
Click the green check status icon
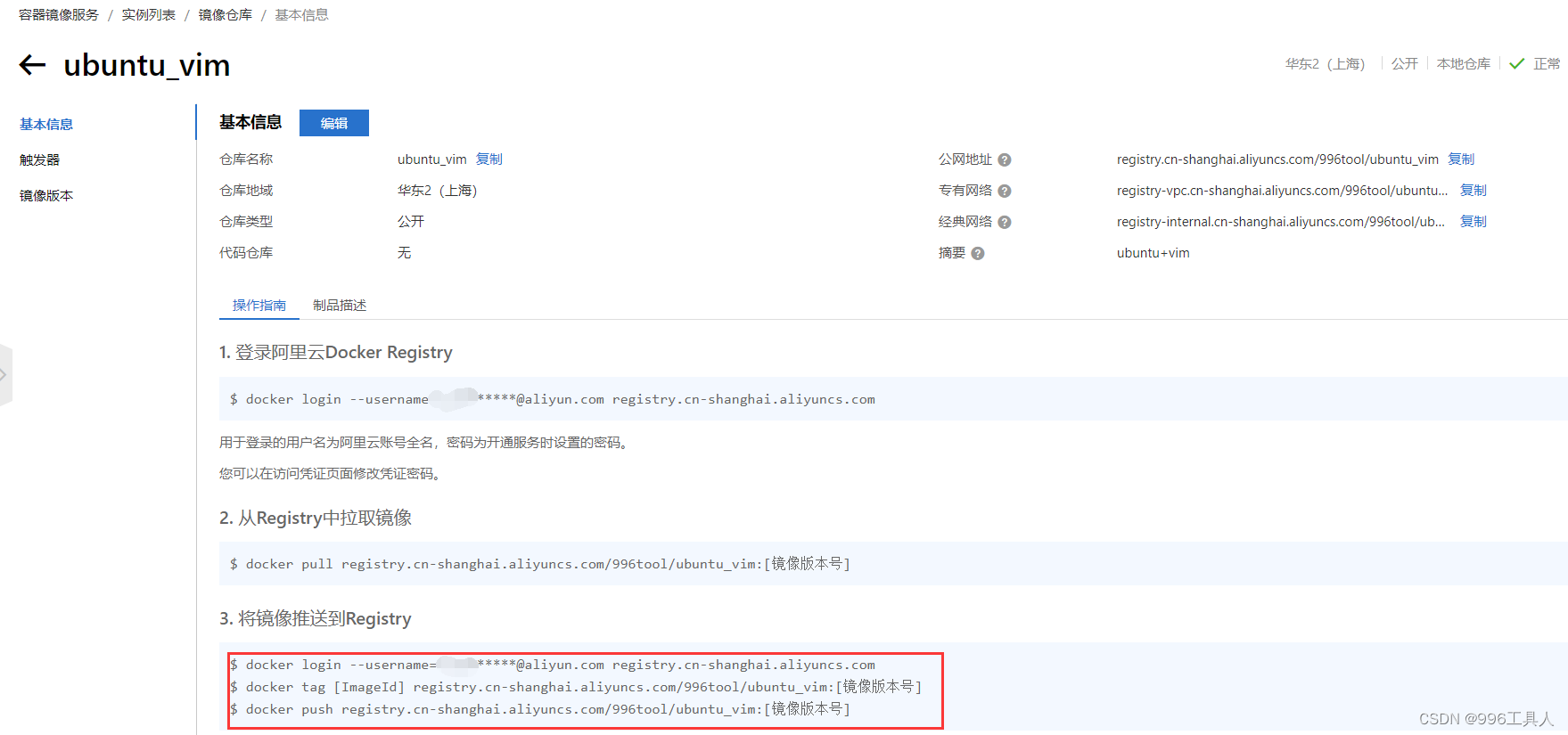pyautogui.click(x=1517, y=64)
